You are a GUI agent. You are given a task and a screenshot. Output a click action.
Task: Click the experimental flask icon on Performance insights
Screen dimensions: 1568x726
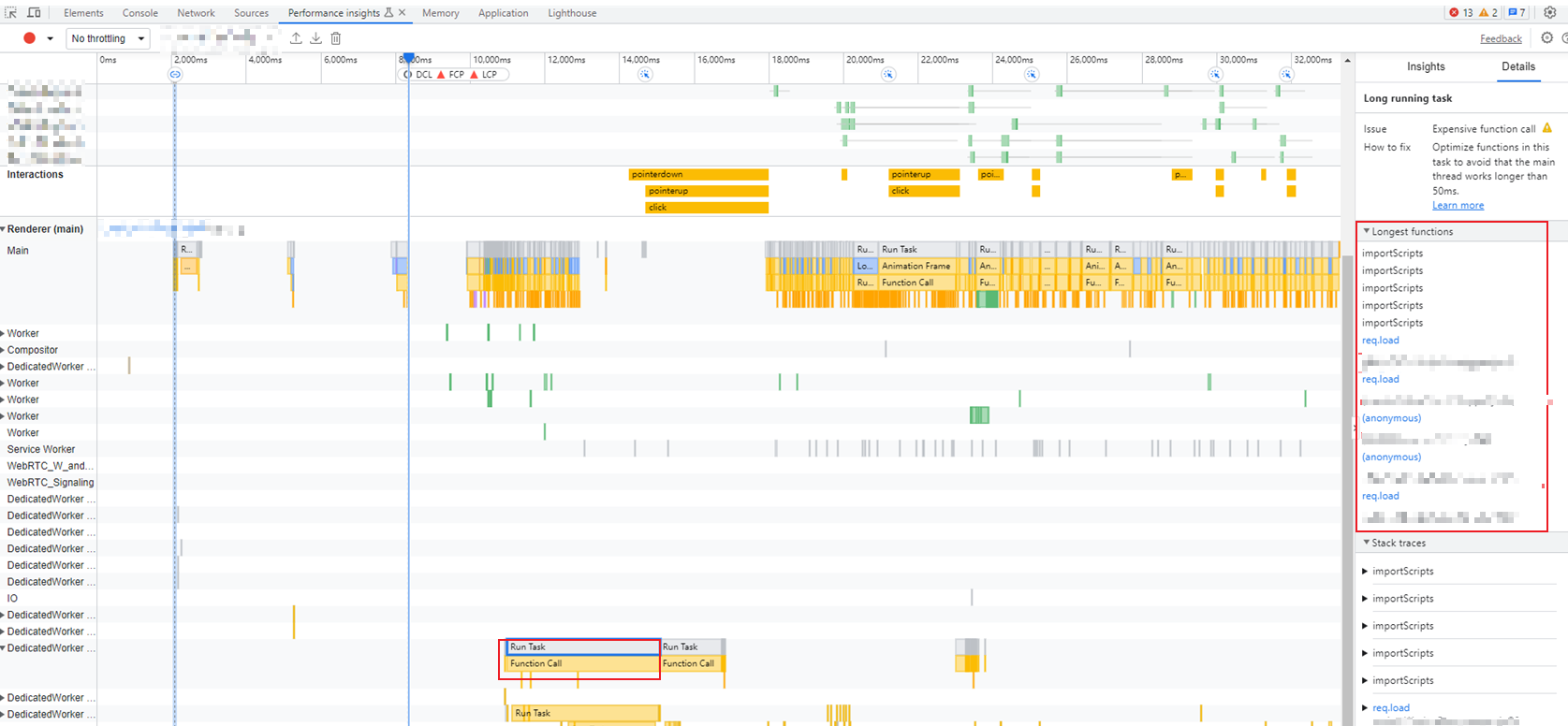pos(388,13)
